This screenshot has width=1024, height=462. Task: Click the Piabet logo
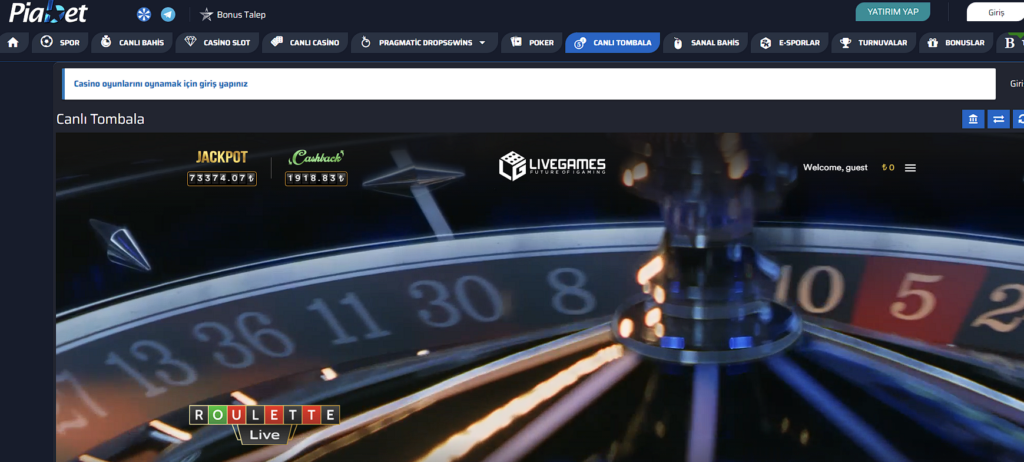(x=50, y=15)
